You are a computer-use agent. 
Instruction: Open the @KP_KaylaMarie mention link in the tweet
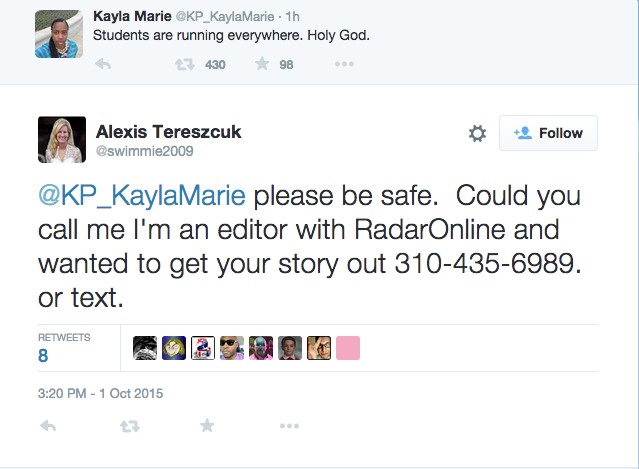(x=142, y=196)
